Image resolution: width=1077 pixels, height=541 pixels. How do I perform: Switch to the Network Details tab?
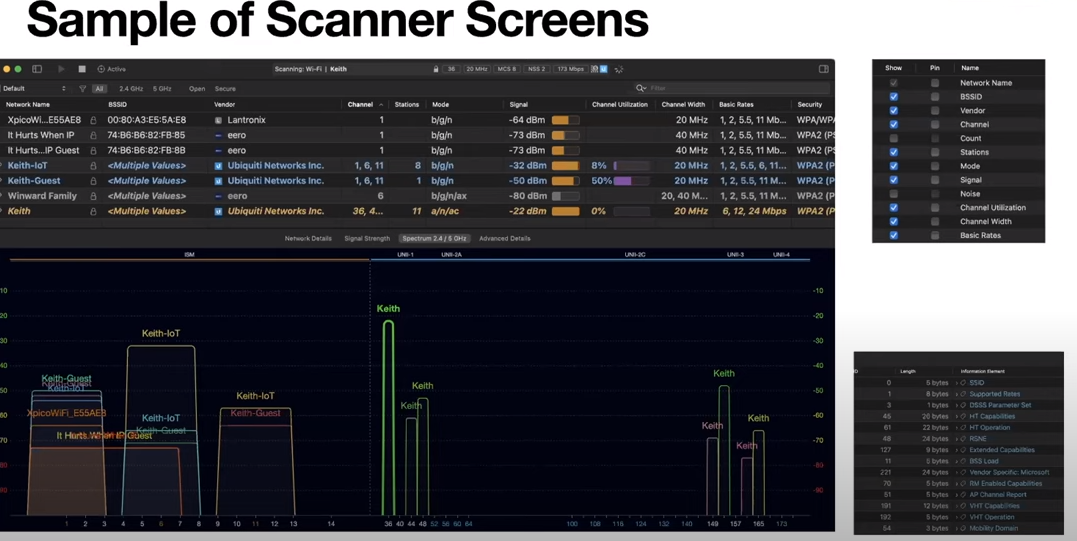coord(308,239)
